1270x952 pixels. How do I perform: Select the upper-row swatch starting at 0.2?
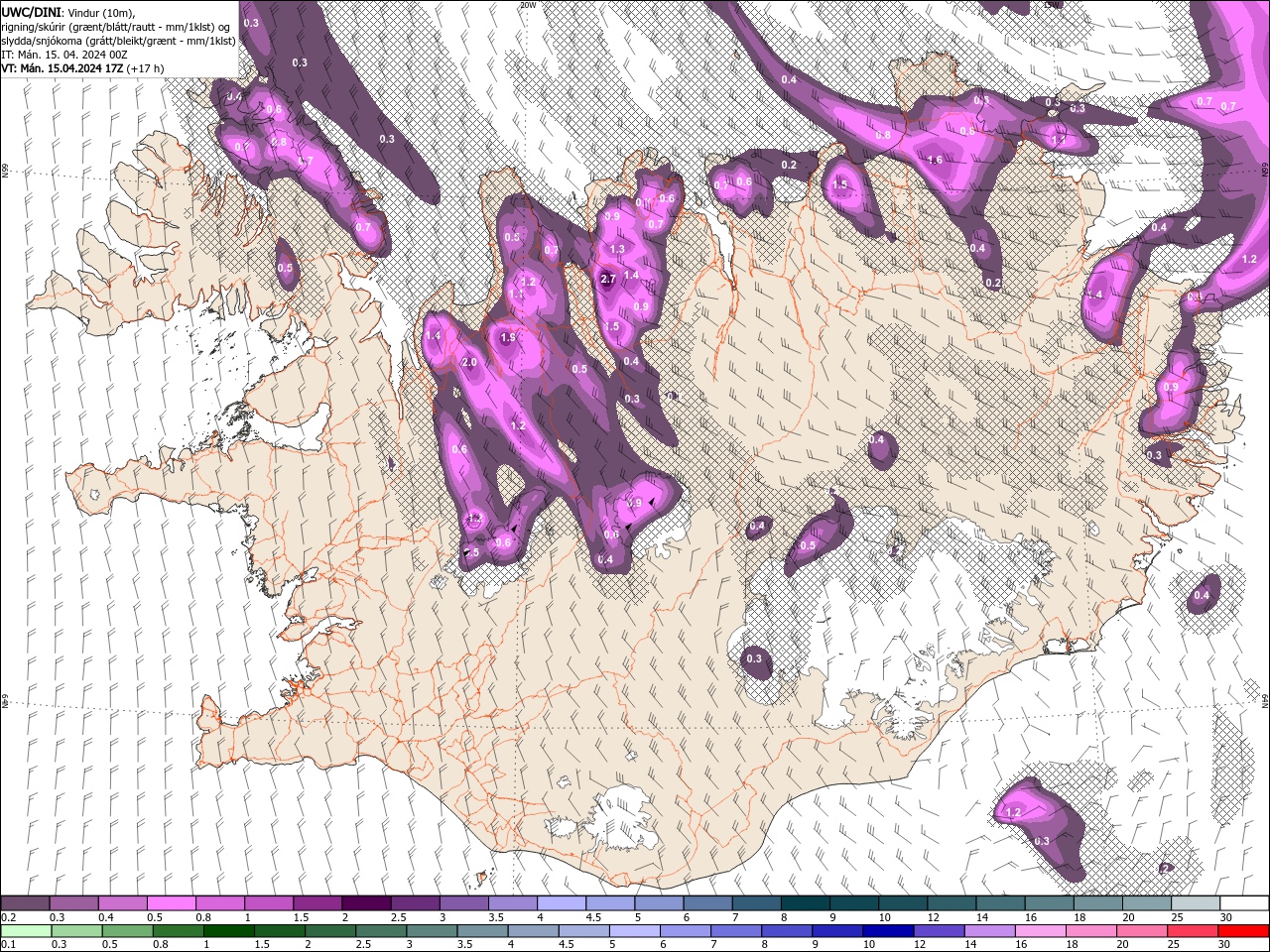[25, 903]
